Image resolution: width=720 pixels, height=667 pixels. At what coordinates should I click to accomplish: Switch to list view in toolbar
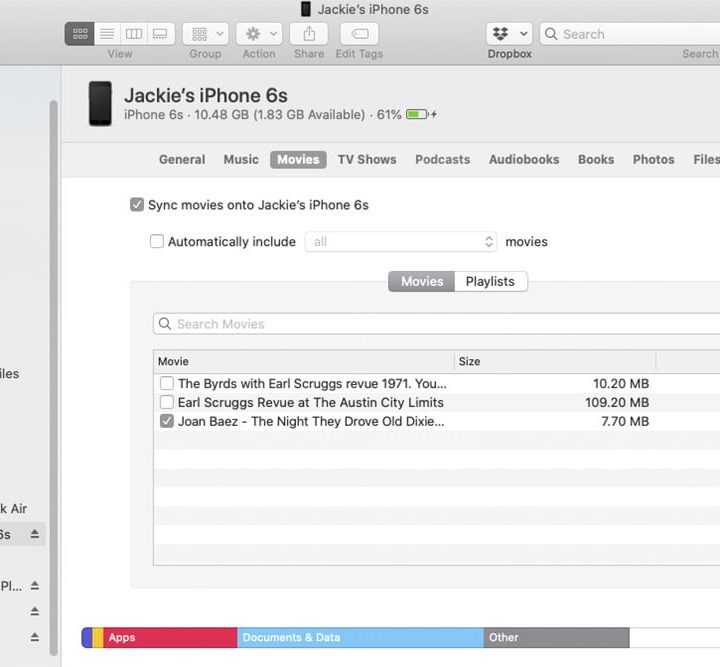coord(107,34)
